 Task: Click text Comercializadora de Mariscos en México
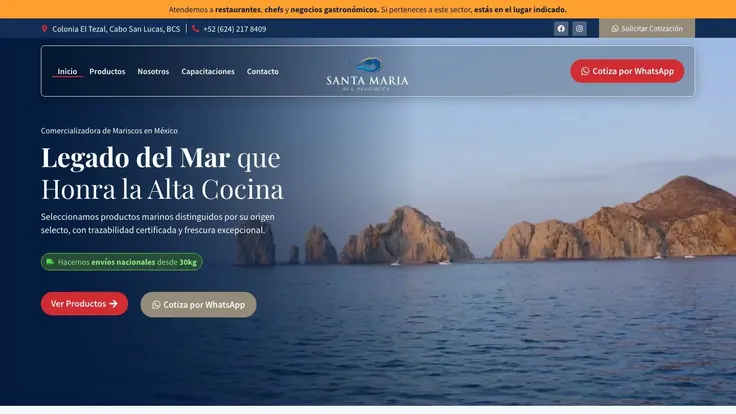(x=109, y=130)
